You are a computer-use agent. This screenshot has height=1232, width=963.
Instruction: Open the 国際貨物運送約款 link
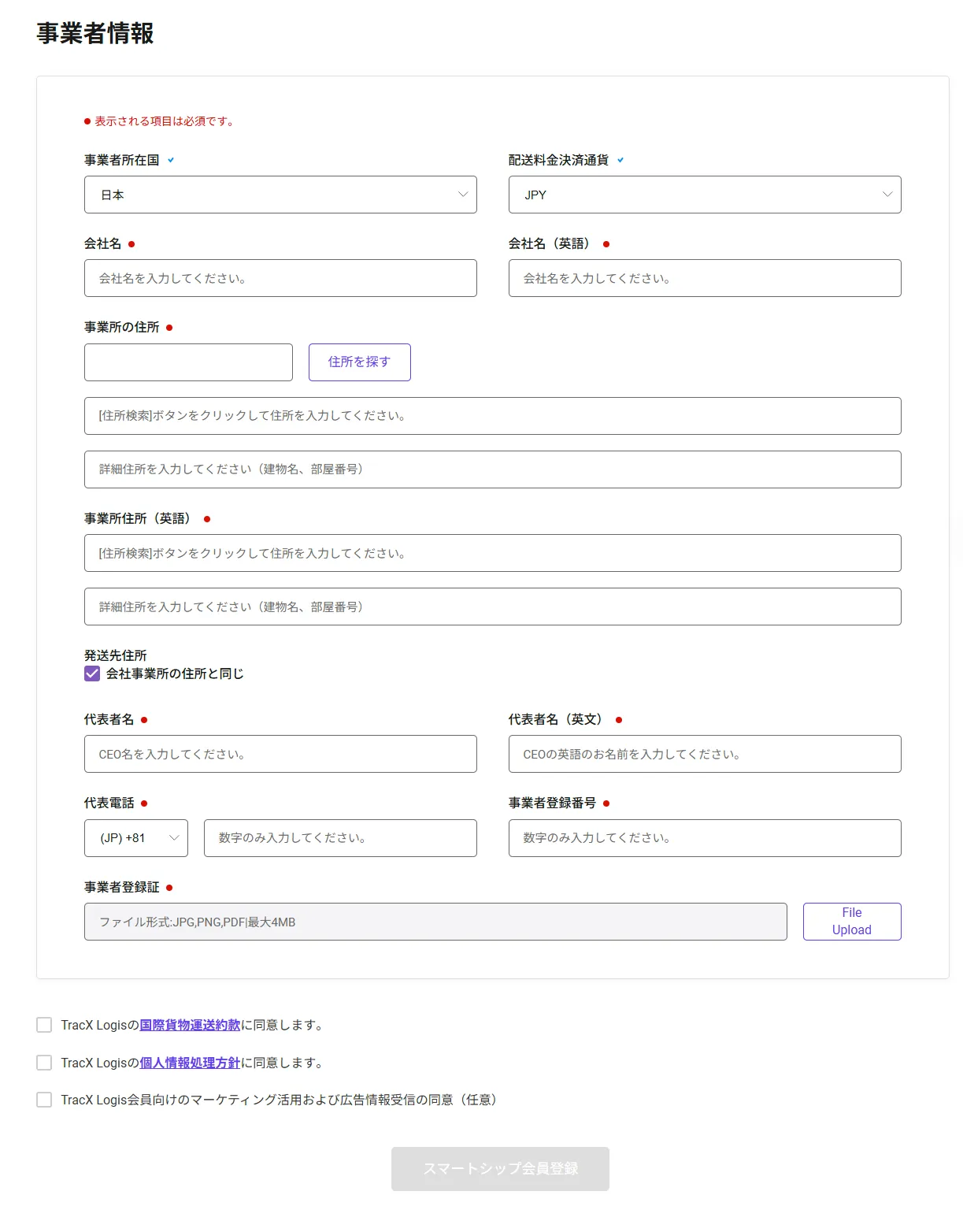(190, 1025)
